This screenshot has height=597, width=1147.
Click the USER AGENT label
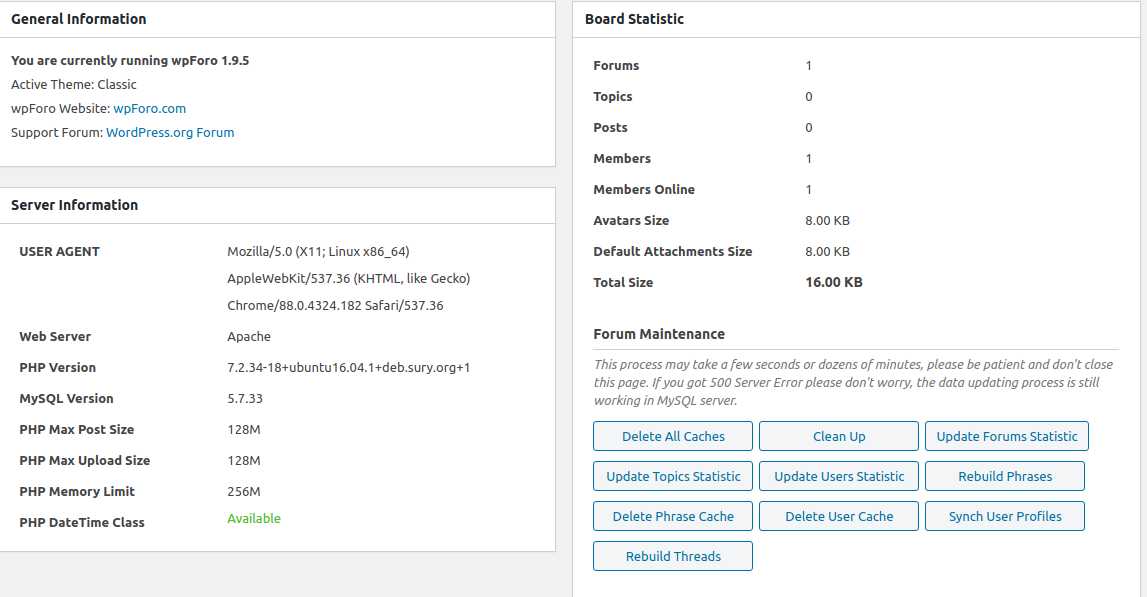pos(59,252)
